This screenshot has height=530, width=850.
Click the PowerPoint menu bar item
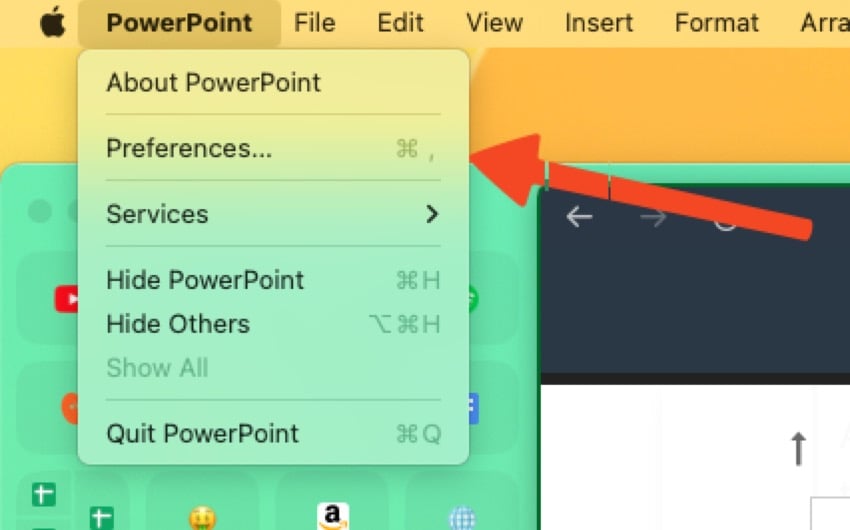179,23
